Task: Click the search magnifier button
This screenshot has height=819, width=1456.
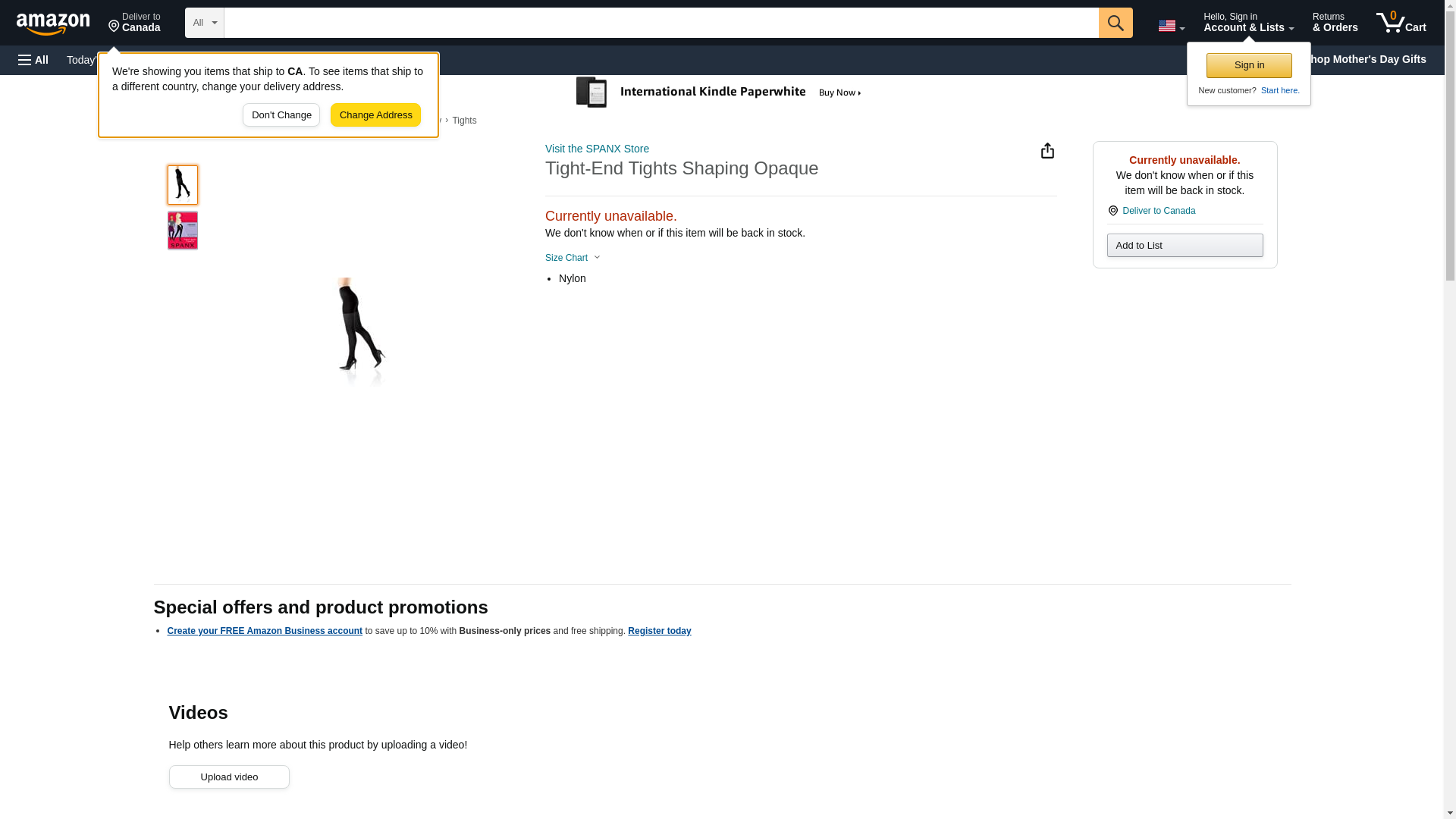Action: pos(1115,23)
